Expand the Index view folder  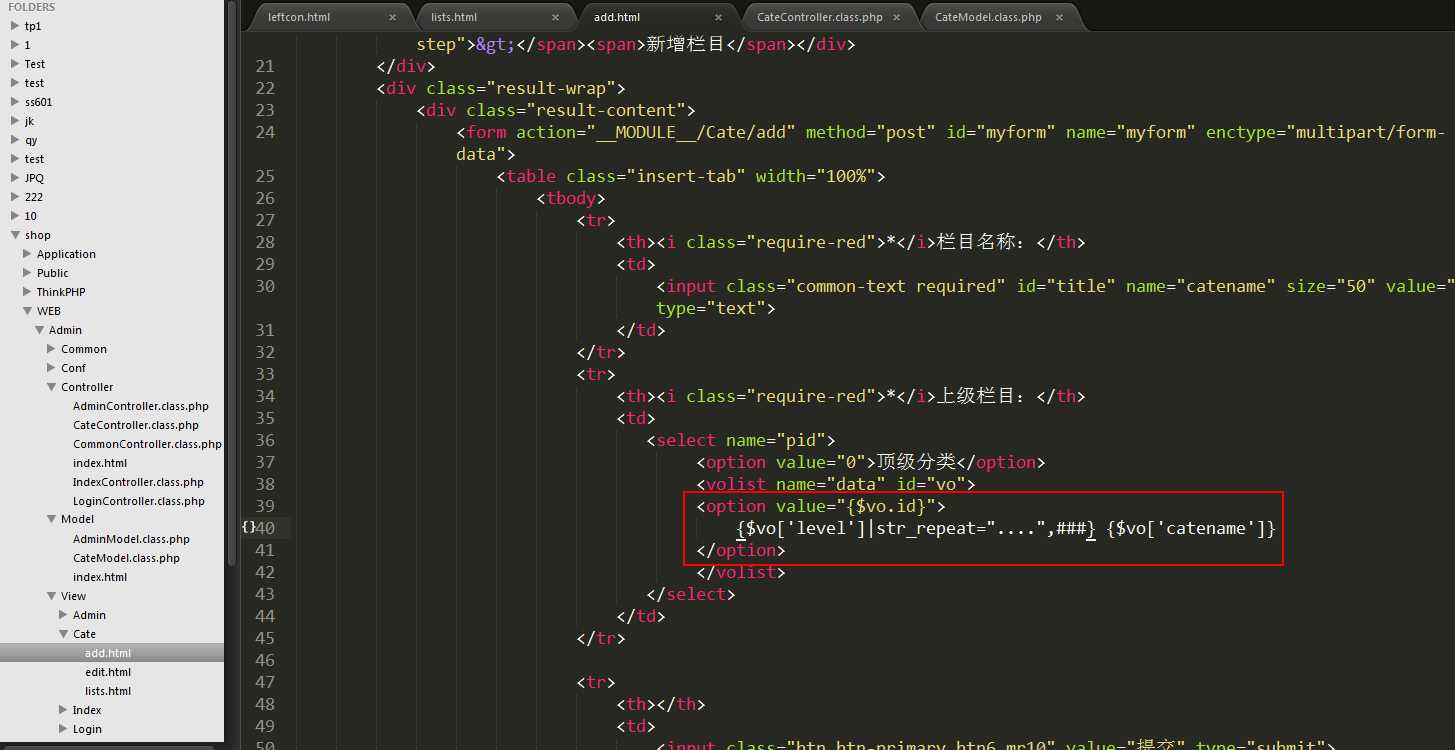tap(63, 710)
